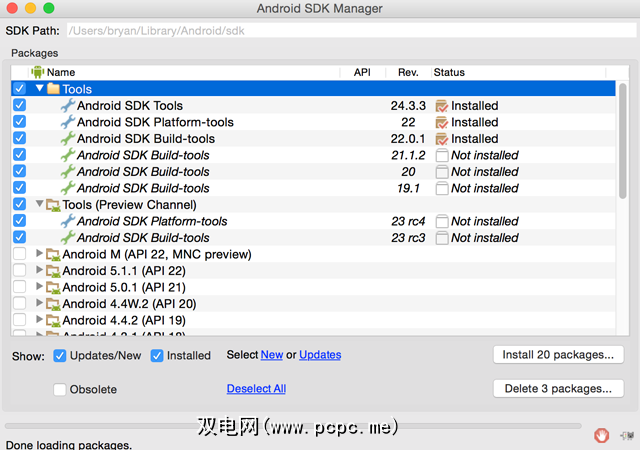Collapse the Tools tree node
Image resolution: width=640 pixels, height=450 pixels.
click(x=40, y=89)
